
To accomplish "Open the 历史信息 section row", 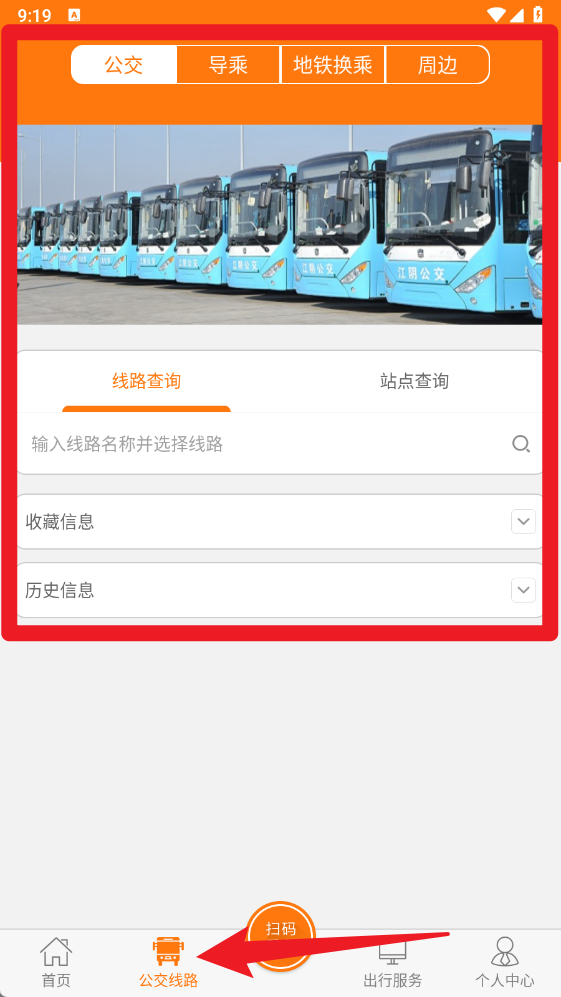I will 280,590.
